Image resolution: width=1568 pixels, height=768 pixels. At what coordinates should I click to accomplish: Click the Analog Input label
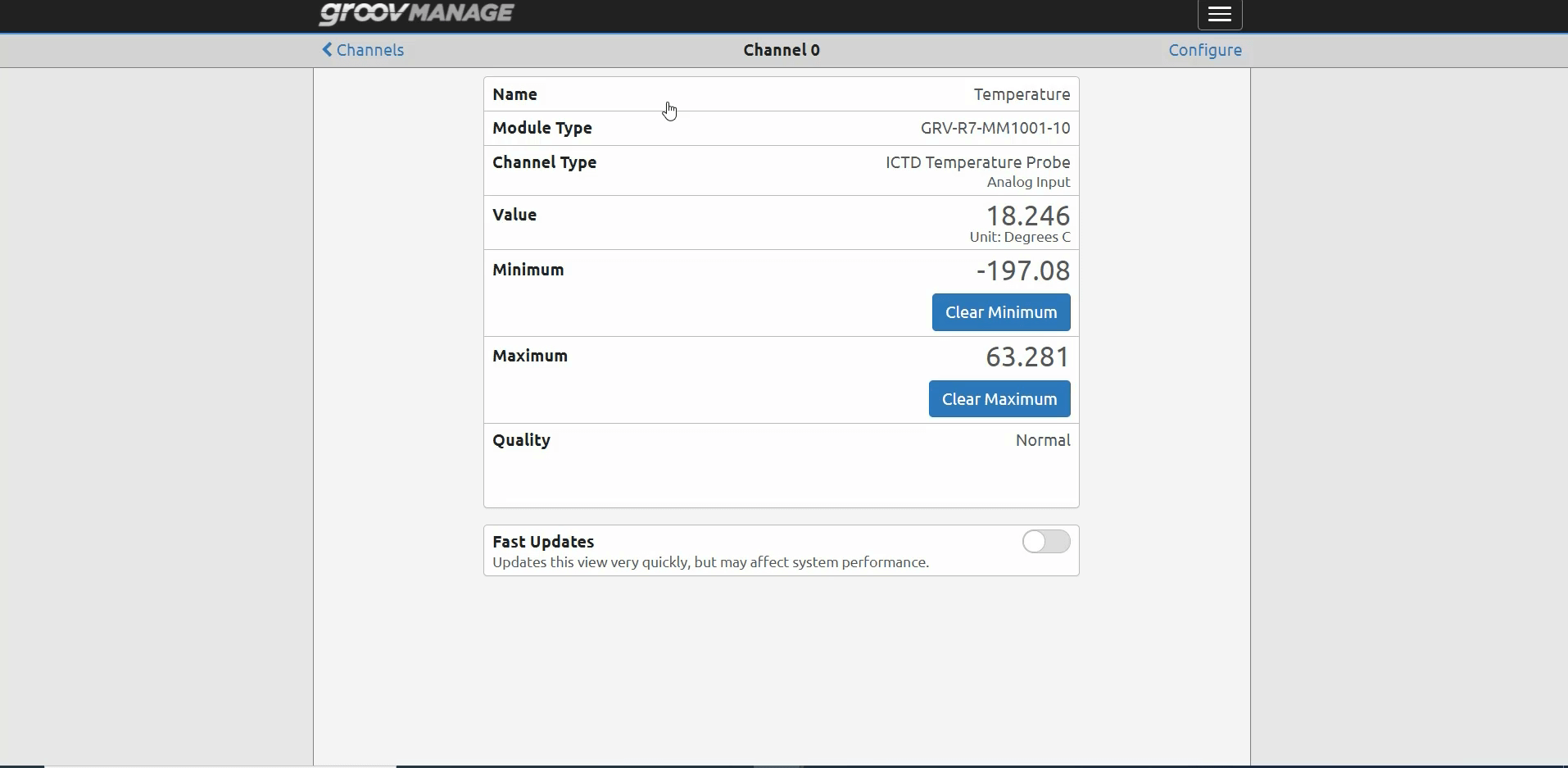[x=1029, y=183]
